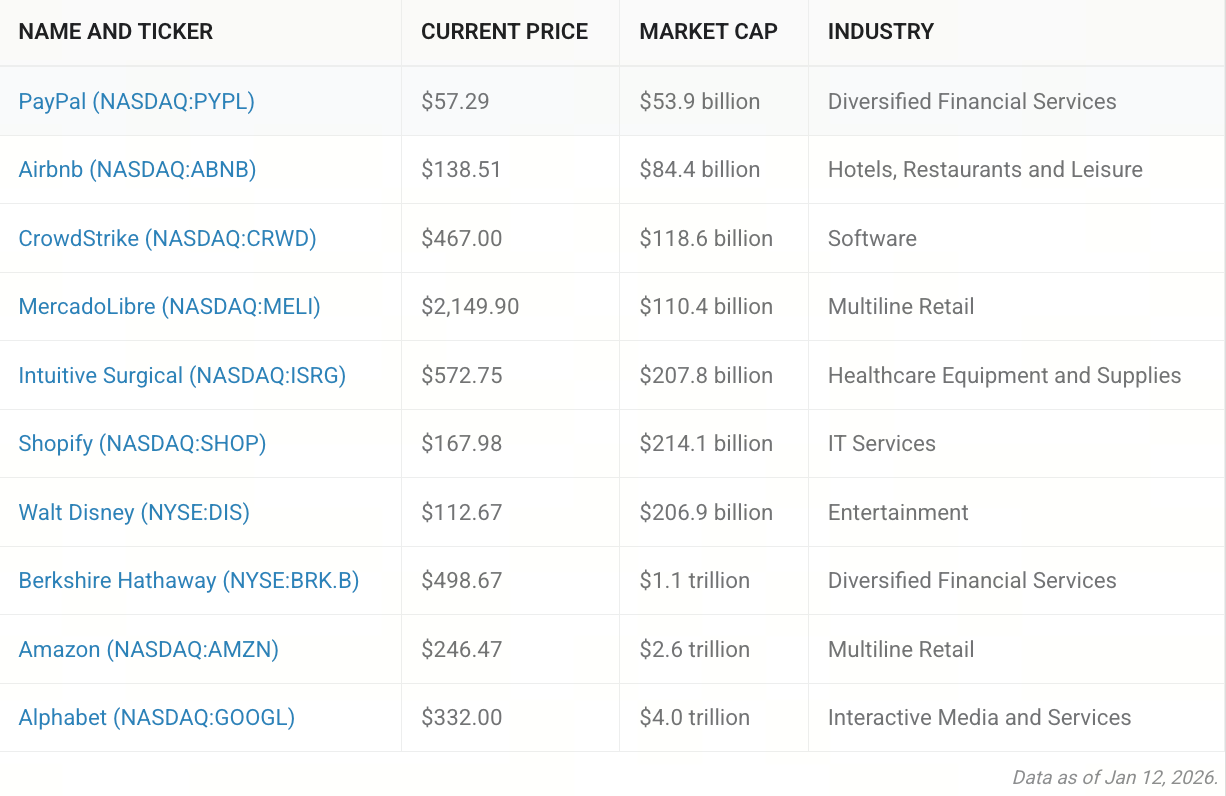Screen dimensions: 1226x796
Task: Click the Industry column header
Action: pos(881,32)
